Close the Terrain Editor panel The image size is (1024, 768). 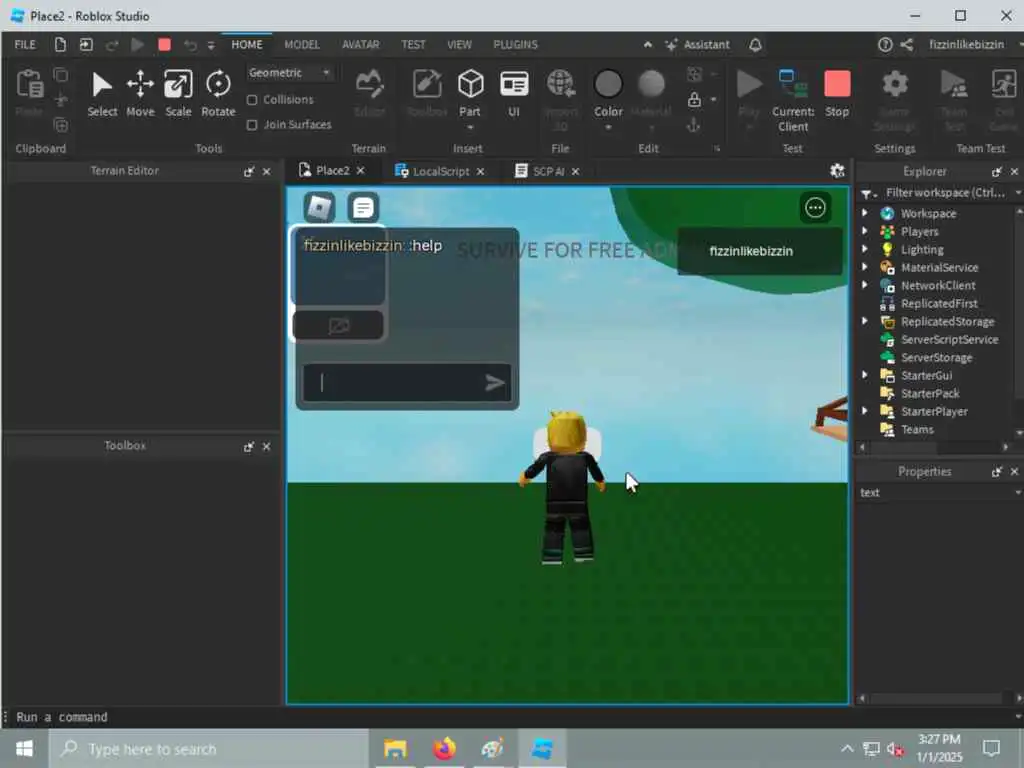coord(266,171)
